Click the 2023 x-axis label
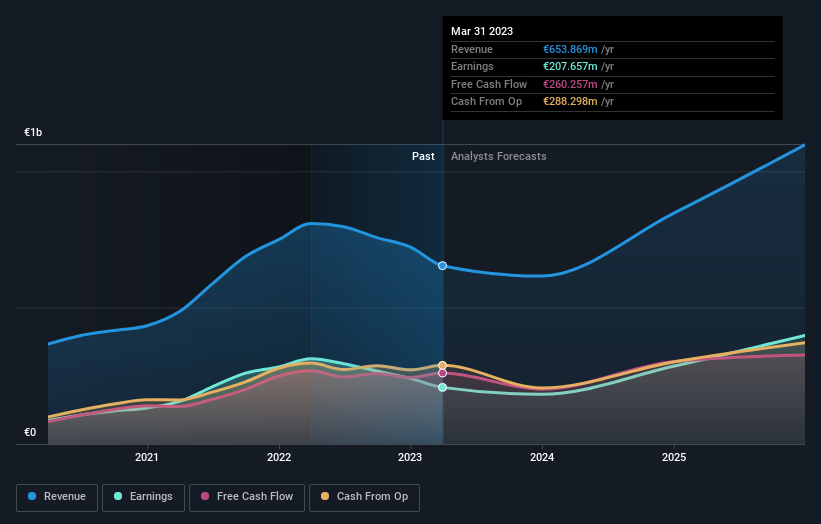Viewport: 821px width, 524px height. 410,458
